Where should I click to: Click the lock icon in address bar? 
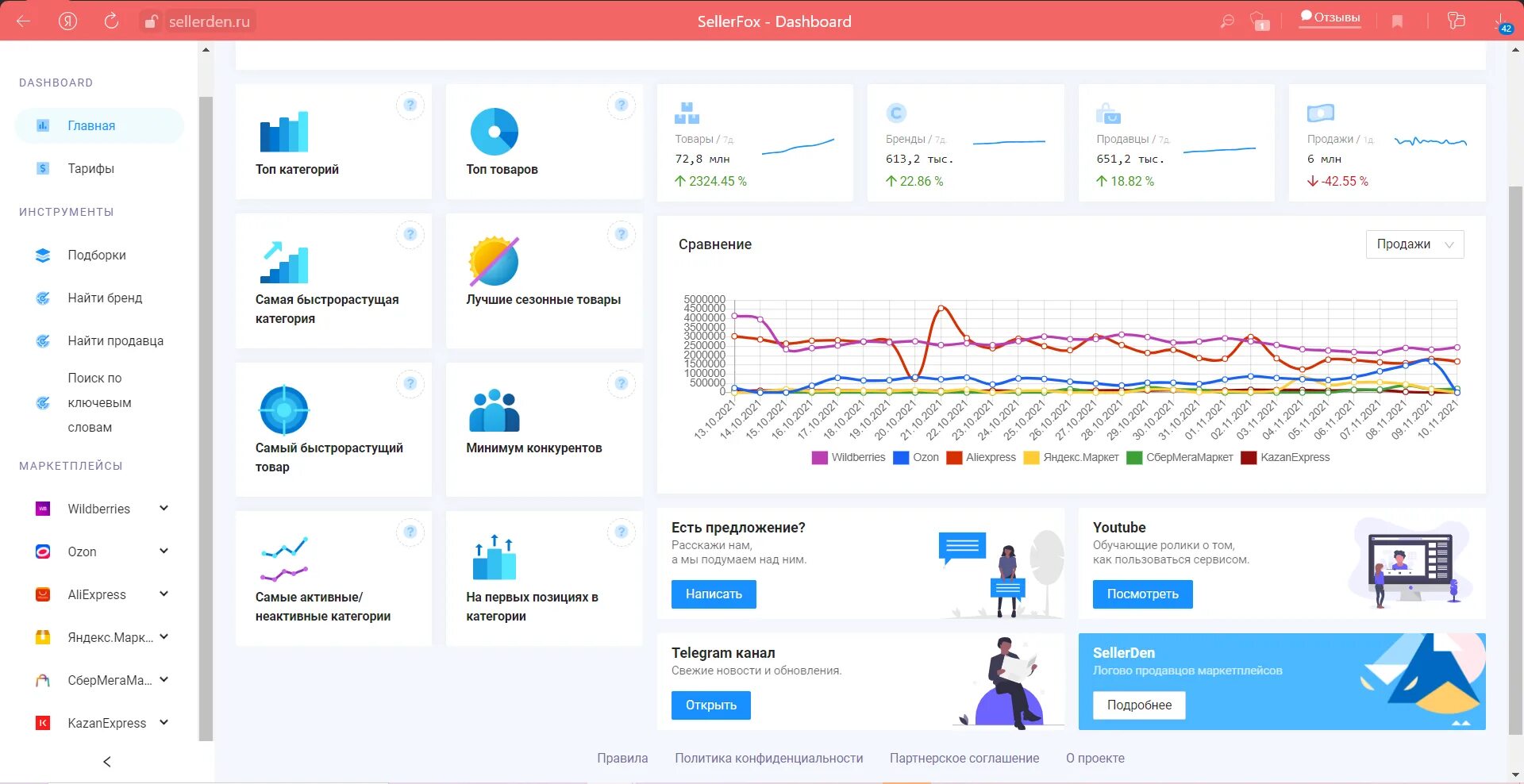tap(150, 22)
